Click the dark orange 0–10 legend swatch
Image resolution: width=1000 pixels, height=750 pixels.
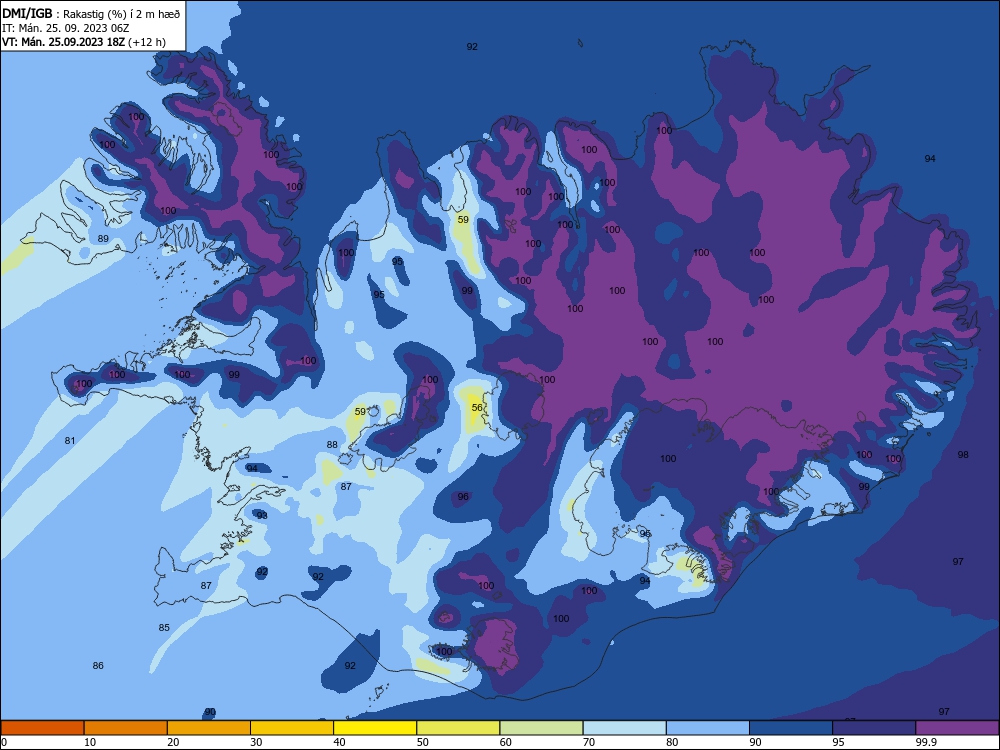coord(42,728)
